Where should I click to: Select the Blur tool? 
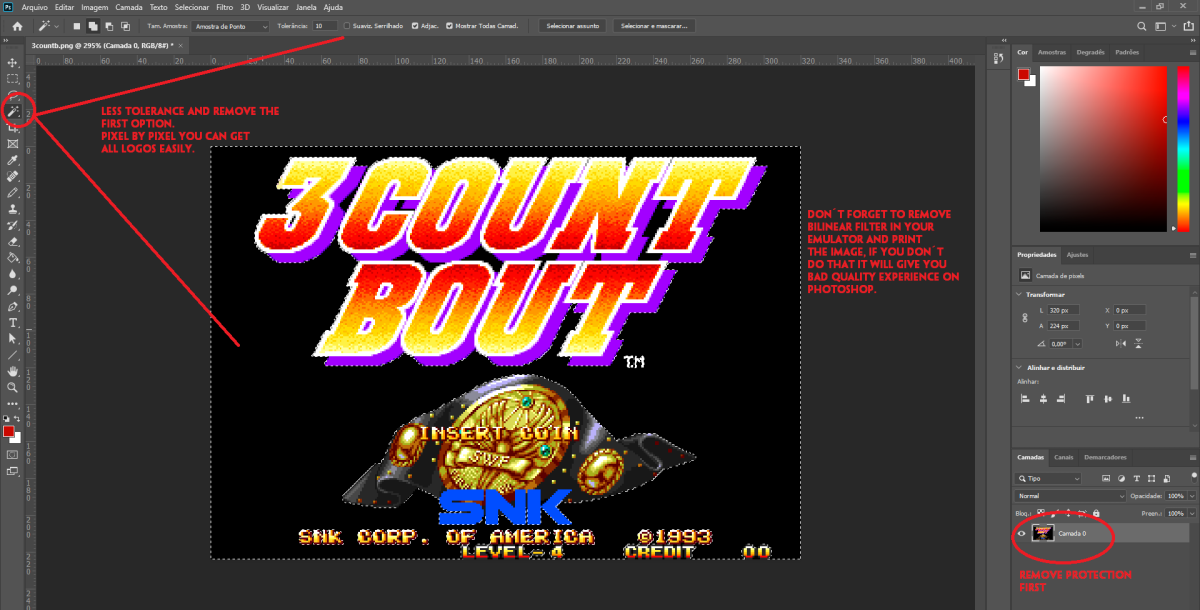click(13, 273)
